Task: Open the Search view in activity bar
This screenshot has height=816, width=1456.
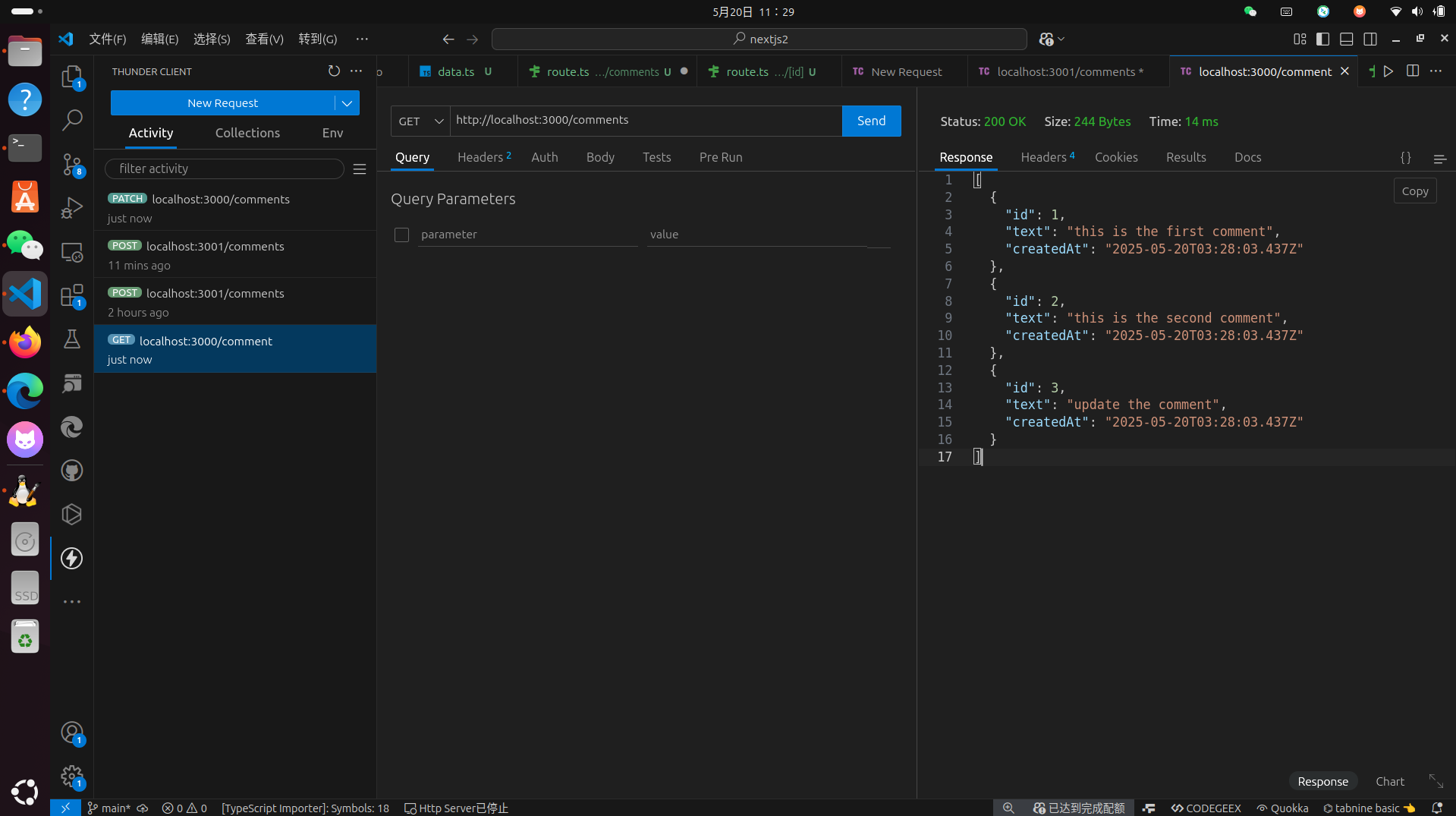Action: 72,120
